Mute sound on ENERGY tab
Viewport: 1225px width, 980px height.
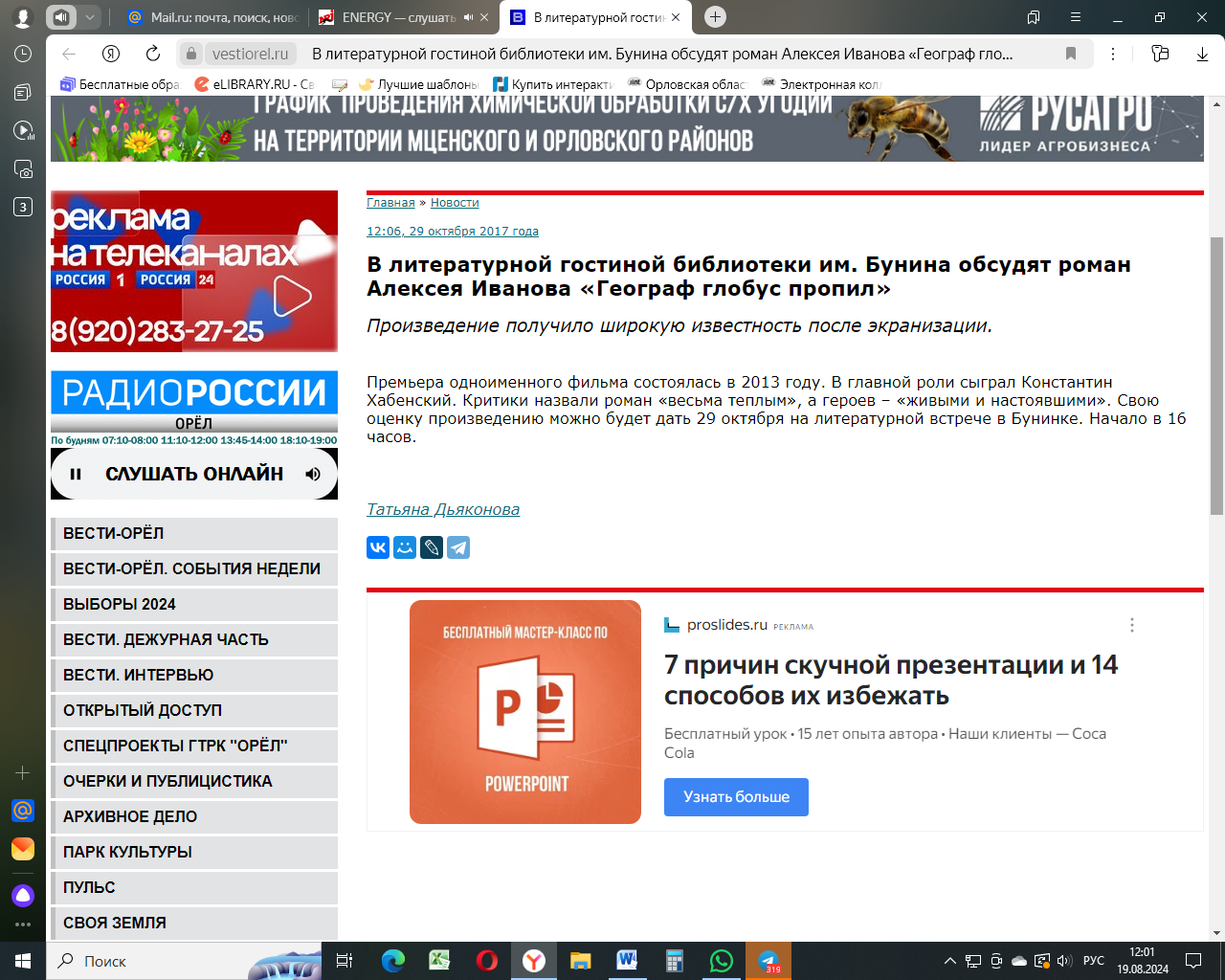point(469,17)
